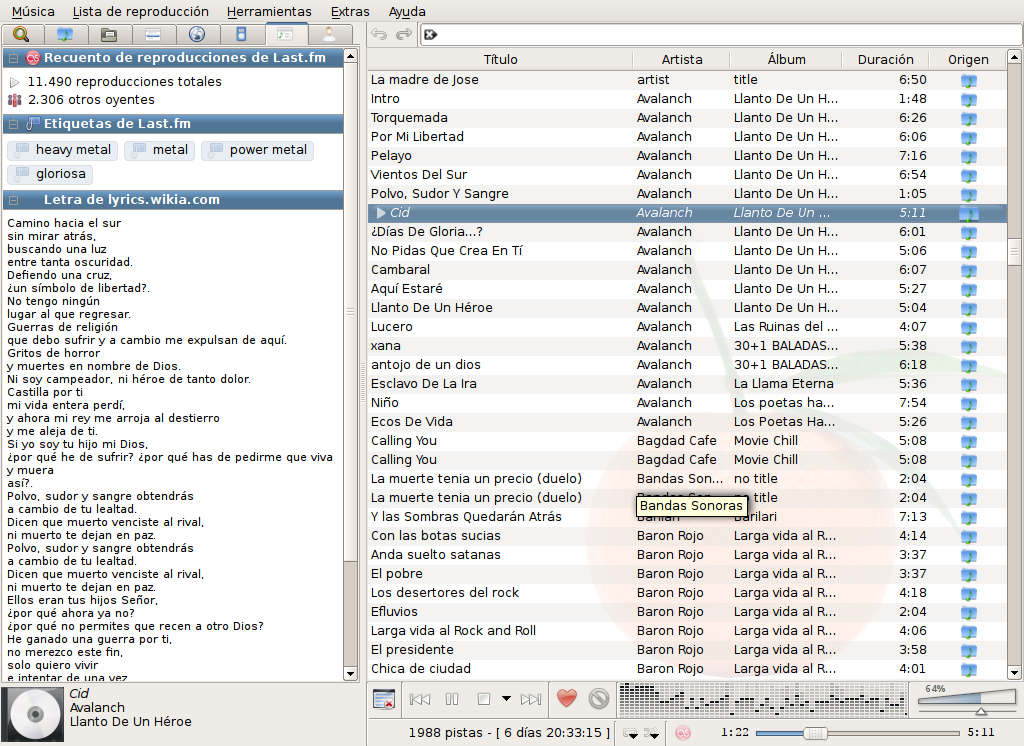This screenshot has height=746, width=1024.
Task: Click scroll-down arrow of playlist scrollbar
Action: [1014, 672]
